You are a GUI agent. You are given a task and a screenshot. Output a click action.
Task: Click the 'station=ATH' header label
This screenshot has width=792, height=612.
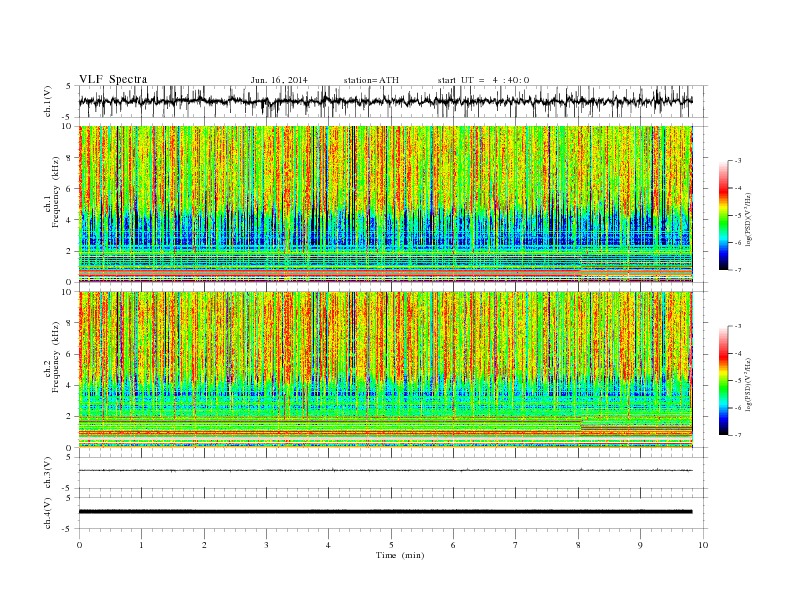coord(371,80)
